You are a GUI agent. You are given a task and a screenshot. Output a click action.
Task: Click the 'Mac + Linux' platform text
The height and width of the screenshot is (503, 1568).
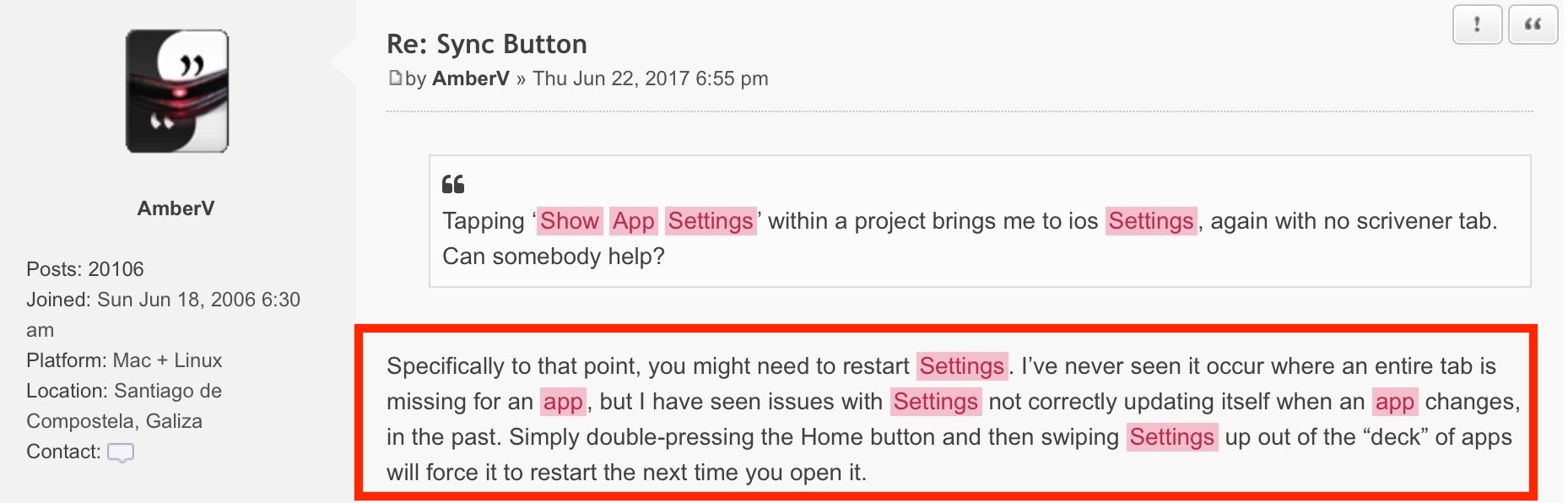pos(167,360)
